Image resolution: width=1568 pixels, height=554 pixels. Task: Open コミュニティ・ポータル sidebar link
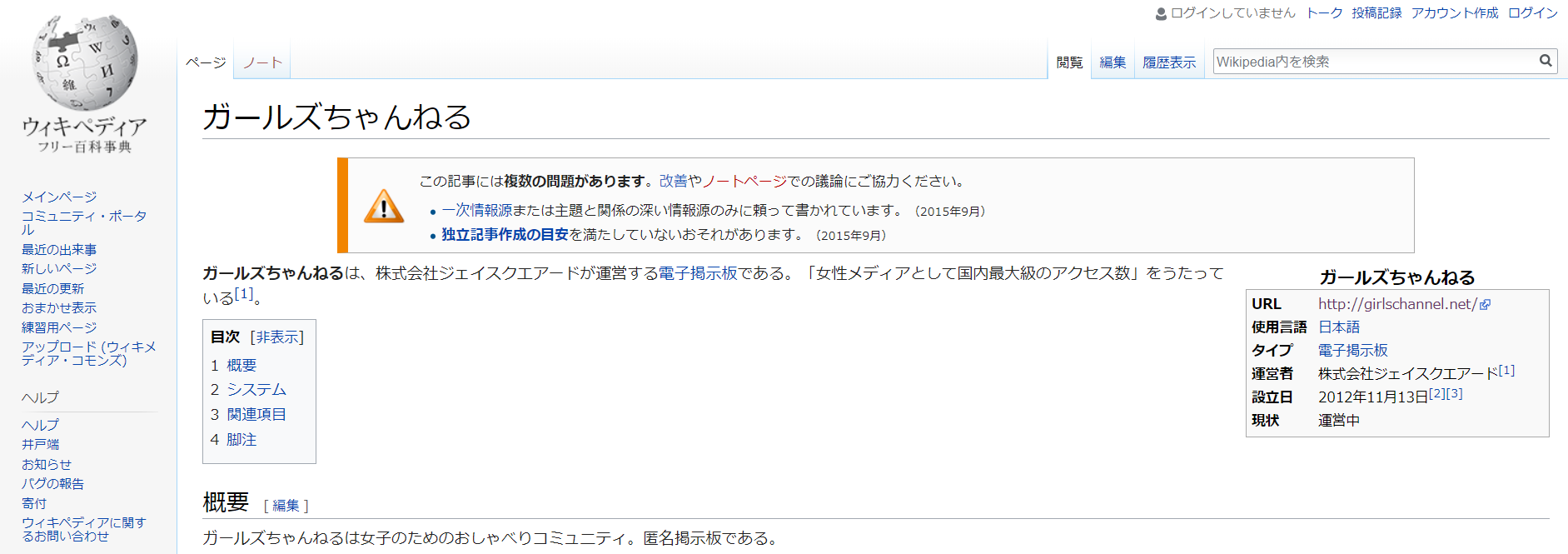click(x=84, y=222)
